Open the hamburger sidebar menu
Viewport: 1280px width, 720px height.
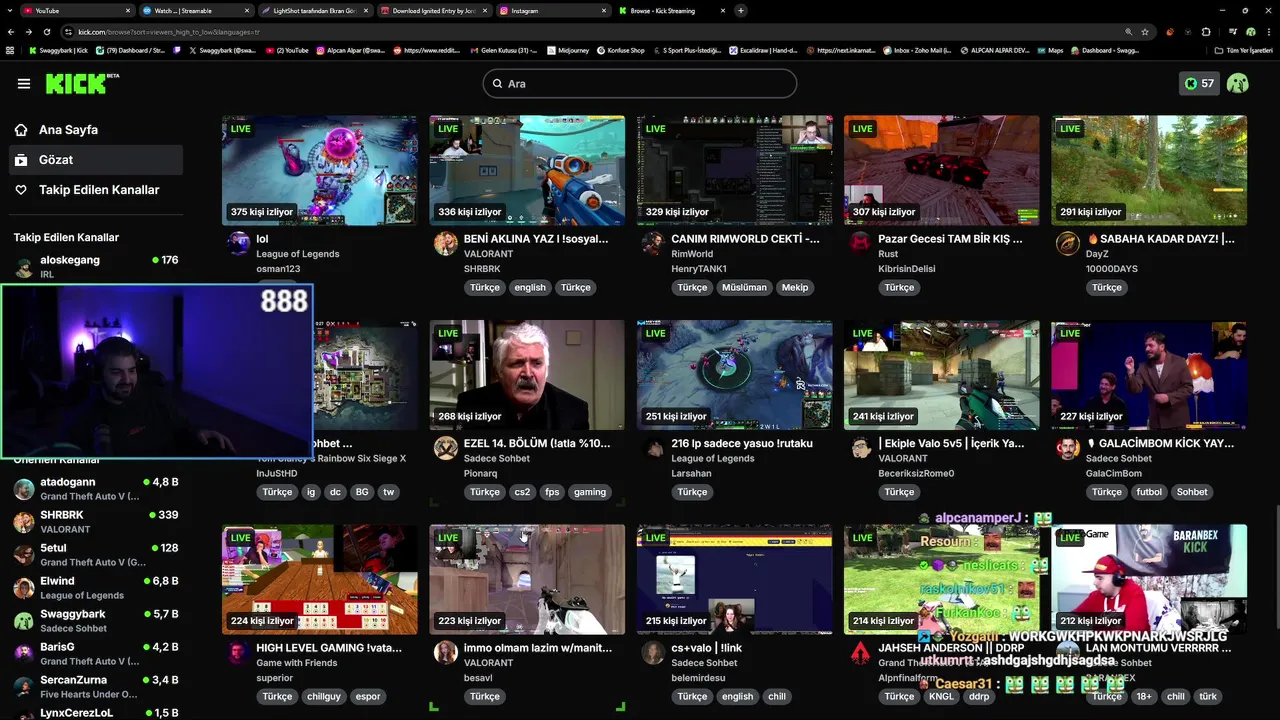24,84
